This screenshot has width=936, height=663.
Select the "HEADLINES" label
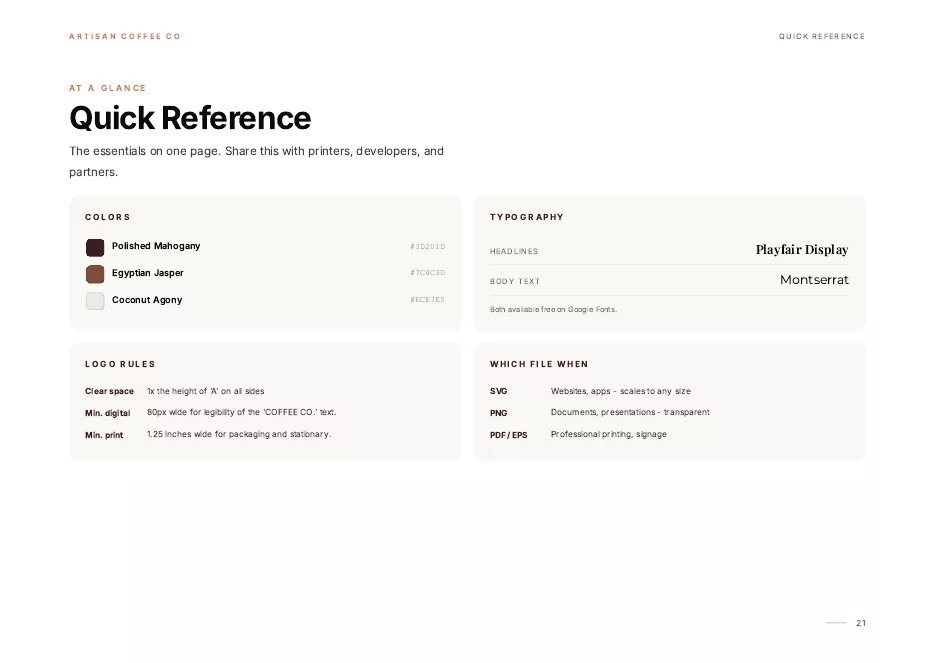[514, 251]
